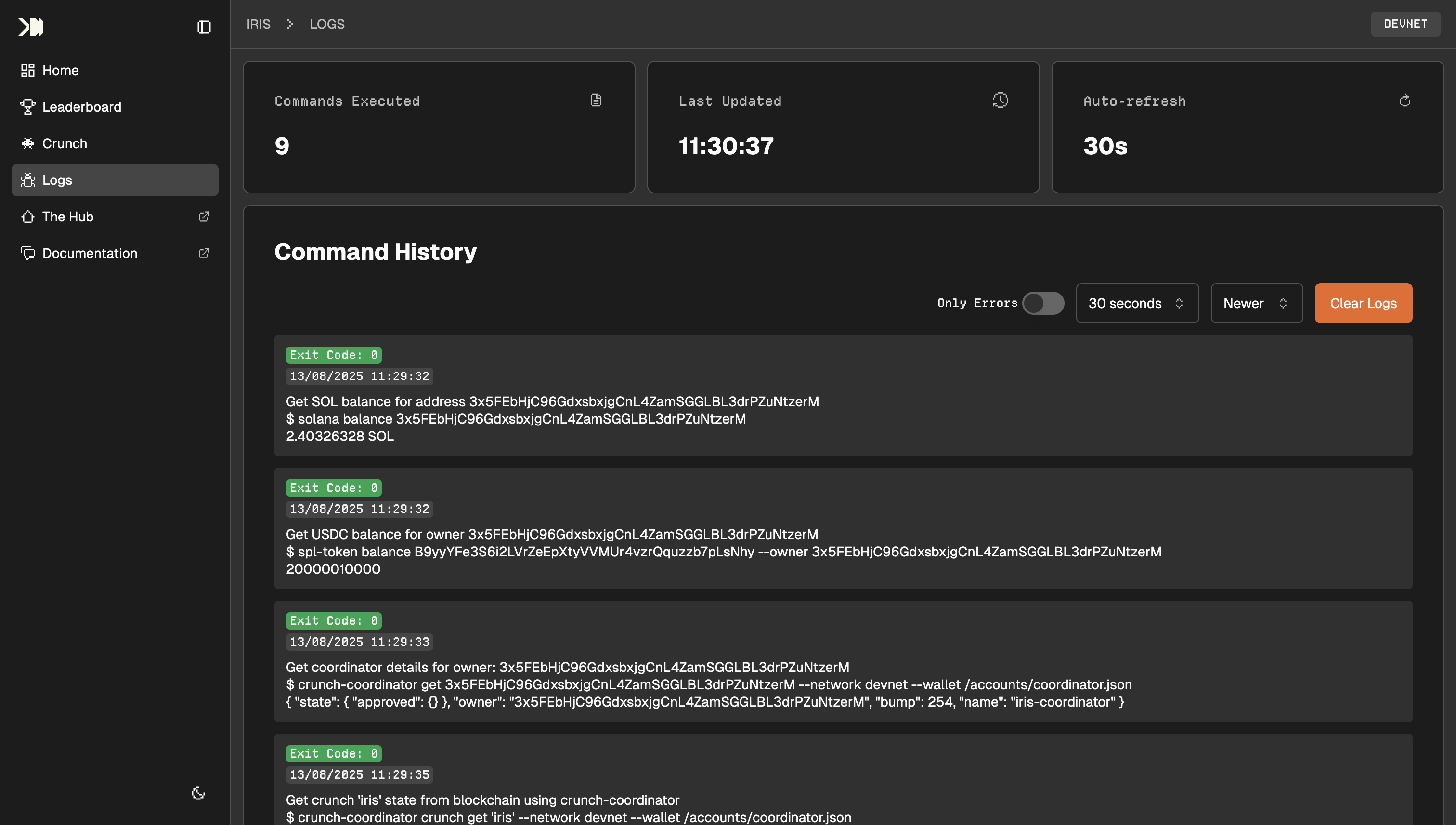
Task: Select the Logs sidebar item
Action: pyautogui.click(x=57, y=180)
